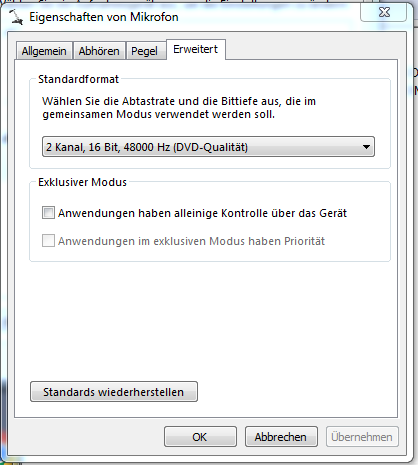Switch to the Allgemein tab
The image size is (418, 465).
44,51
